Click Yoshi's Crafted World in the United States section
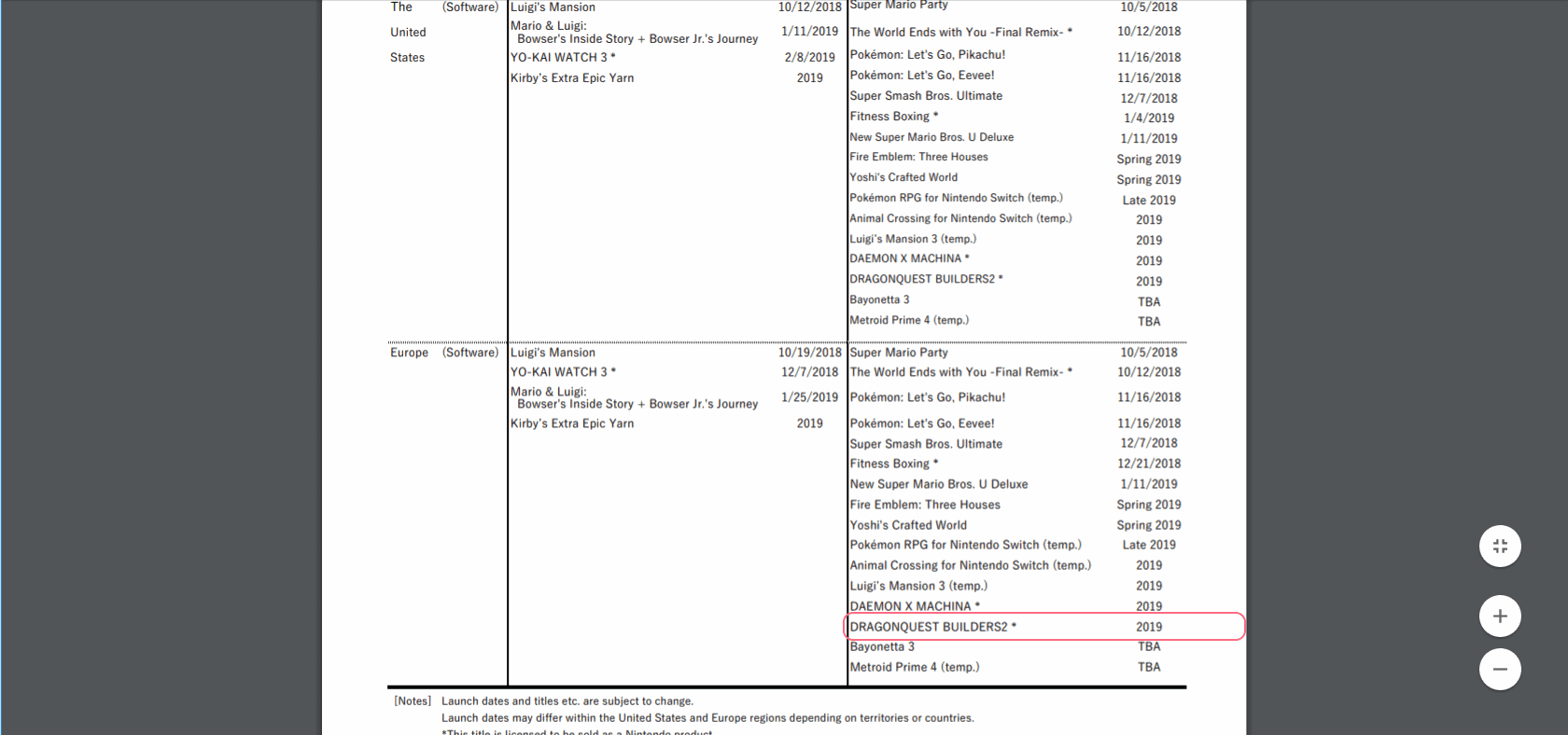Screen dimensions: 1568x735 pyautogui.click(x=903, y=177)
